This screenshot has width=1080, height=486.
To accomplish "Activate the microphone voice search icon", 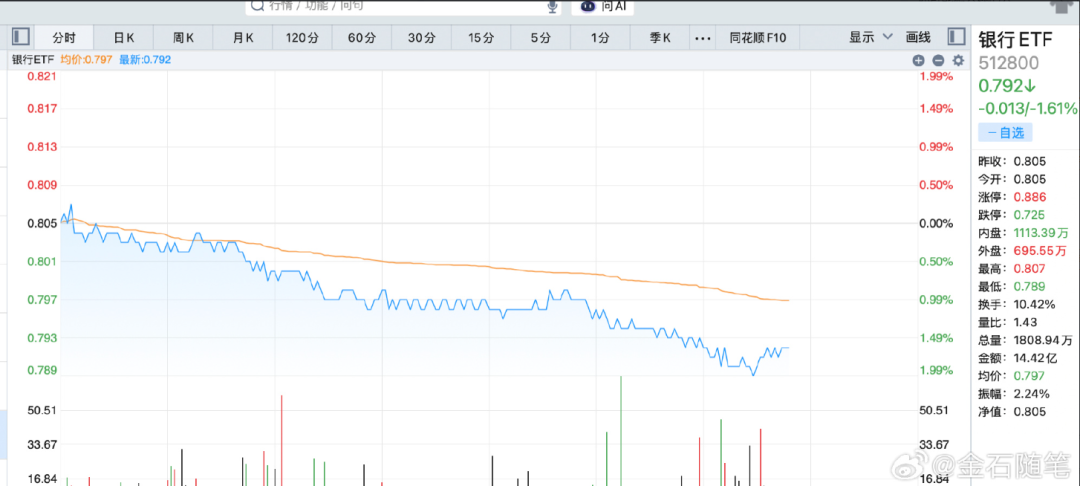I will 552,6.
